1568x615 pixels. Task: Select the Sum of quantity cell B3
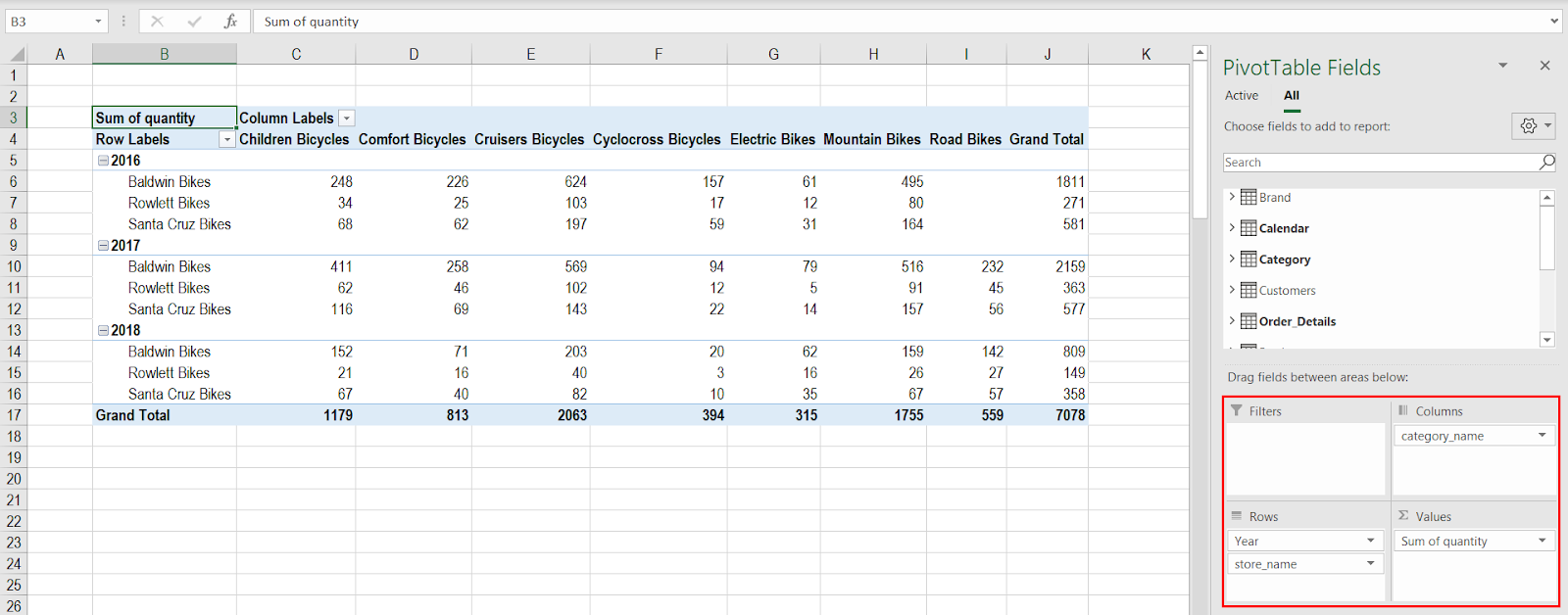click(165, 118)
